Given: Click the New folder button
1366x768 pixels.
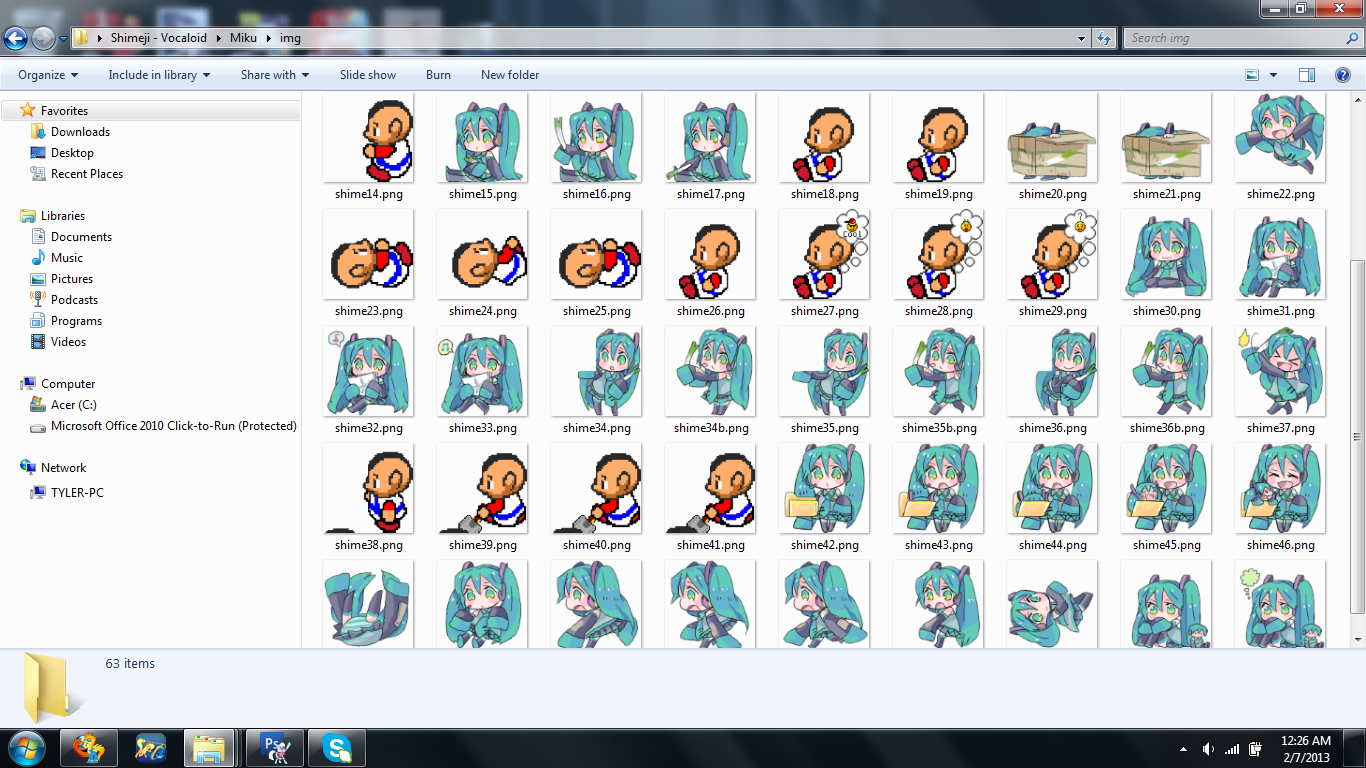Looking at the screenshot, I should point(509,75).
